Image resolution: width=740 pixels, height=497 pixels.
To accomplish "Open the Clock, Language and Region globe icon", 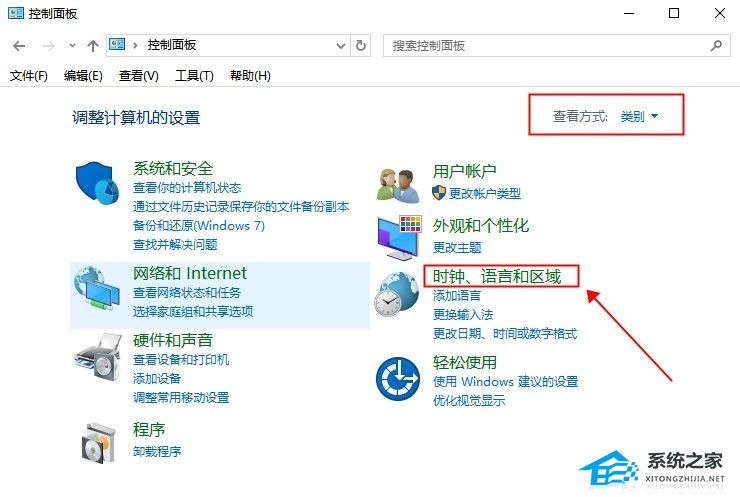I will coord(397,294).
